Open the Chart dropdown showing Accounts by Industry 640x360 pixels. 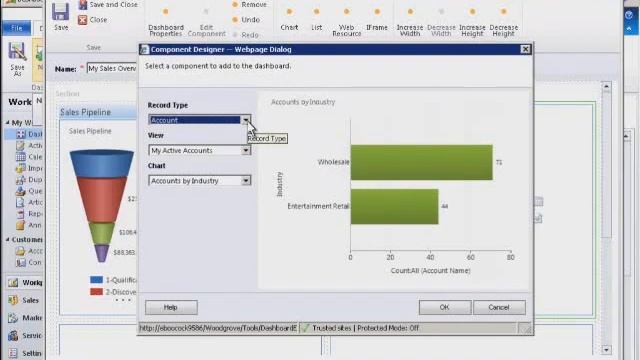(200, 181)
